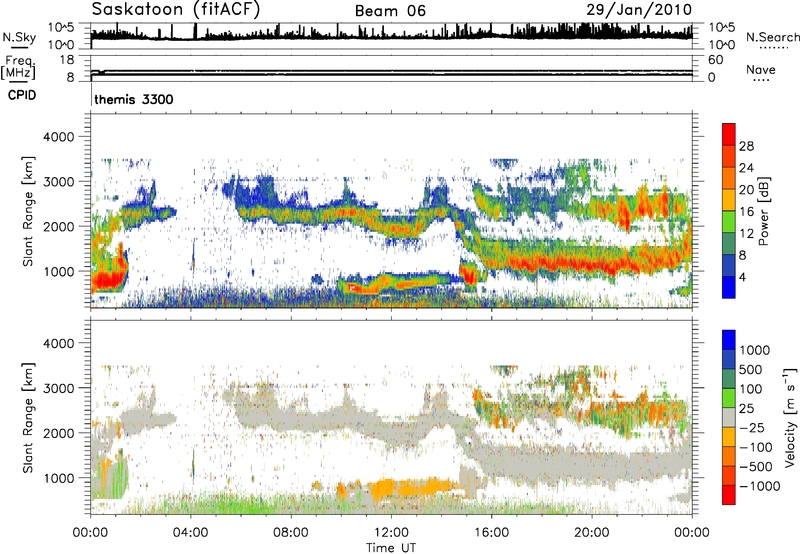800x554 pixels.
Task: Click the noise sky trace plot
Action: click(x=391, y=35)
